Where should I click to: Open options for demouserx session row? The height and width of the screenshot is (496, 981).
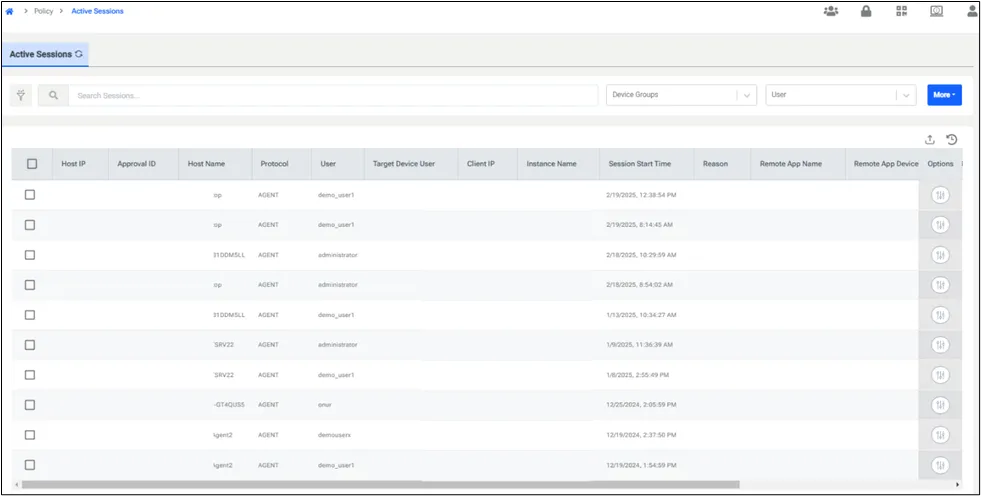(940, 435)
